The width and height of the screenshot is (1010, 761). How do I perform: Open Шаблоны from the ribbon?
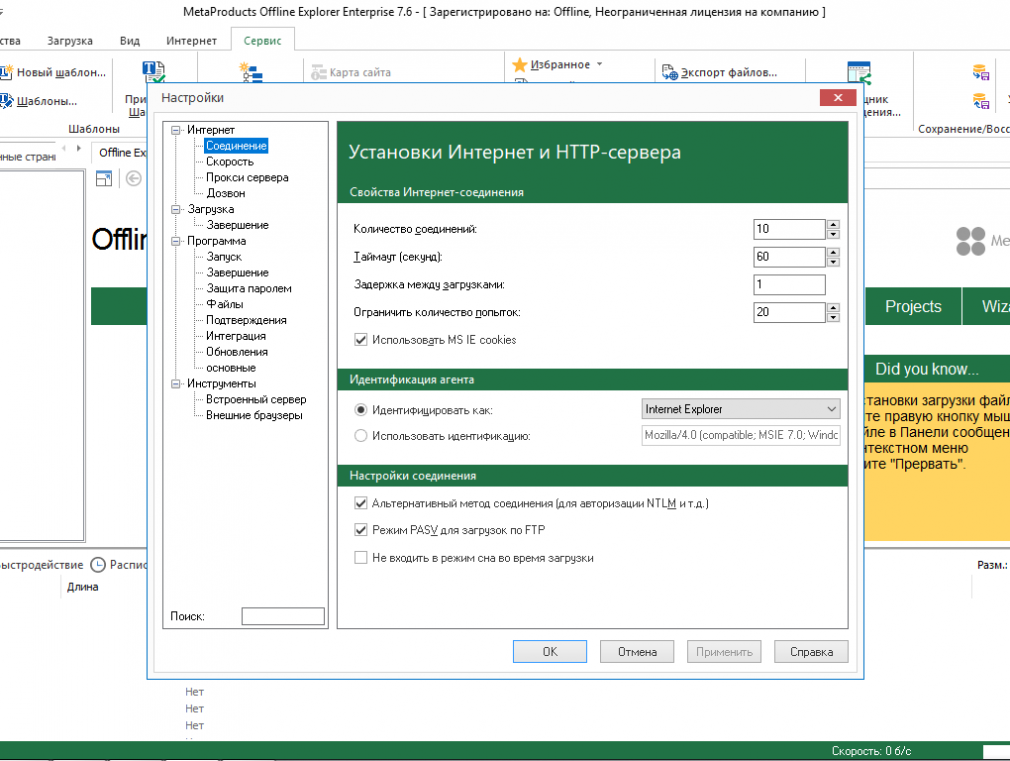click(x=39, y=101)
